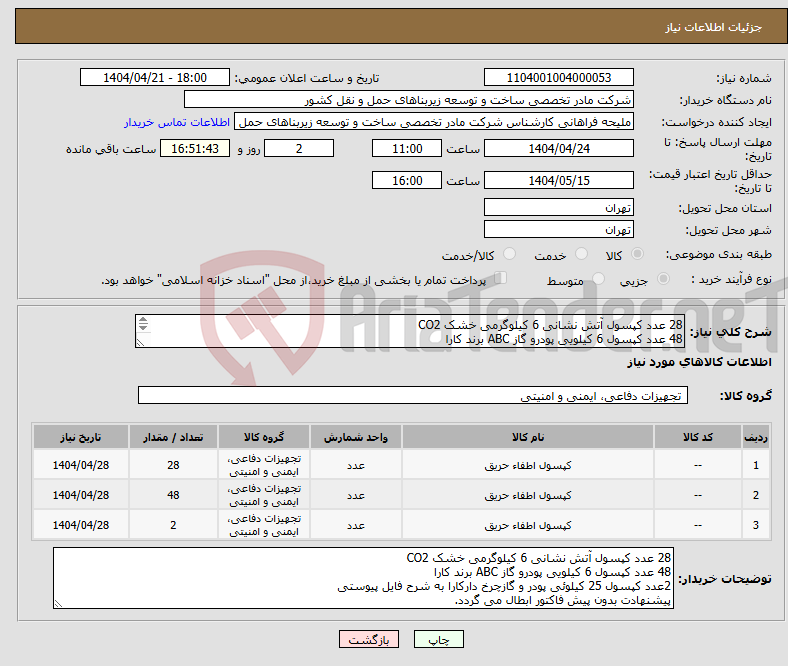Click the استان محل تحویل field
This screenshot has height=666, width=788.
[x=558, y=208]
